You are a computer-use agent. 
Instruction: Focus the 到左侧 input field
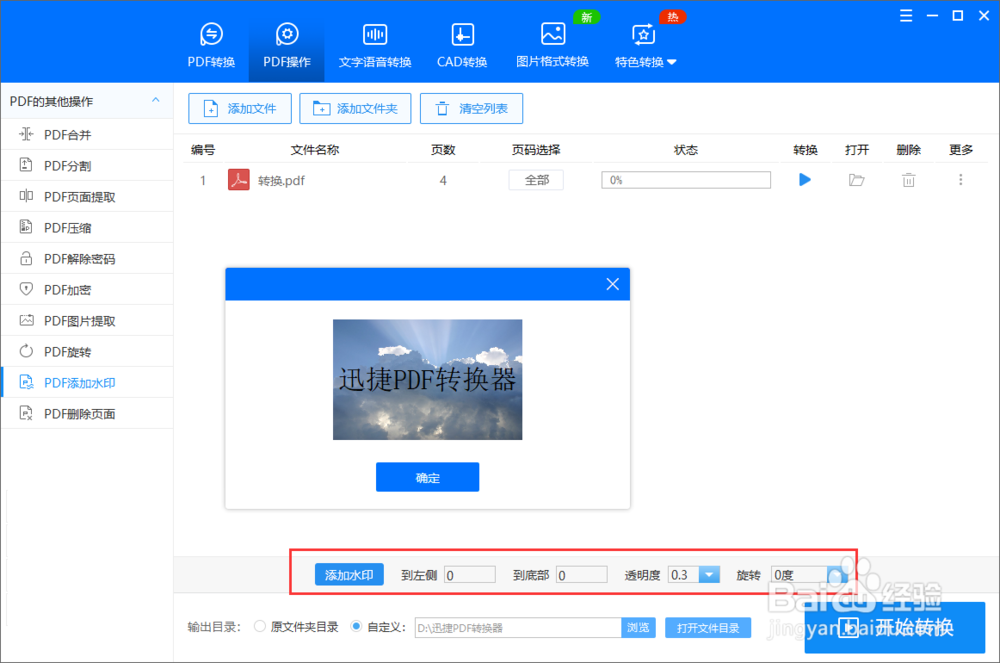click(470, 575)
